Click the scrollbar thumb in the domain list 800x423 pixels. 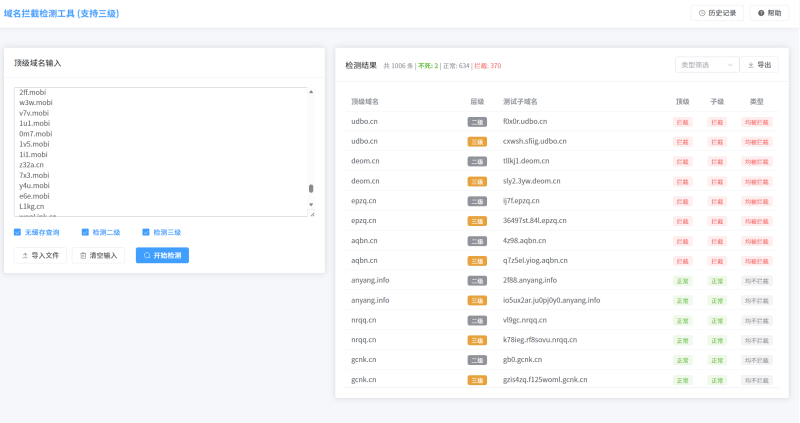coord(310,188)
